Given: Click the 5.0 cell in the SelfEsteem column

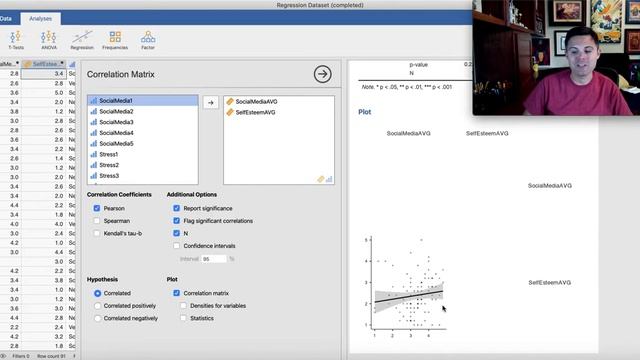Looking at the screenshot, I should 44,93.
